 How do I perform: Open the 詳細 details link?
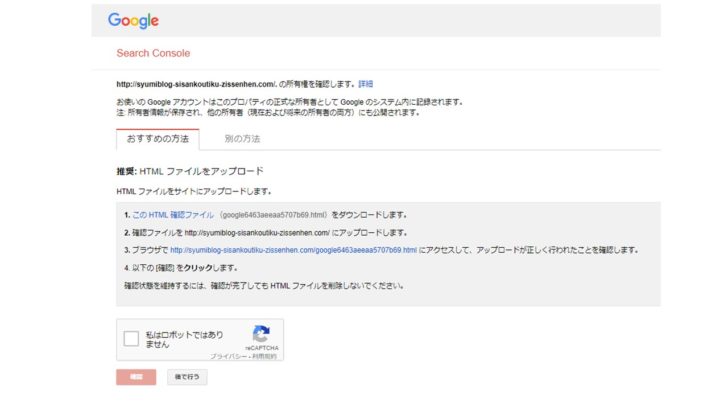tap(365, 84)
